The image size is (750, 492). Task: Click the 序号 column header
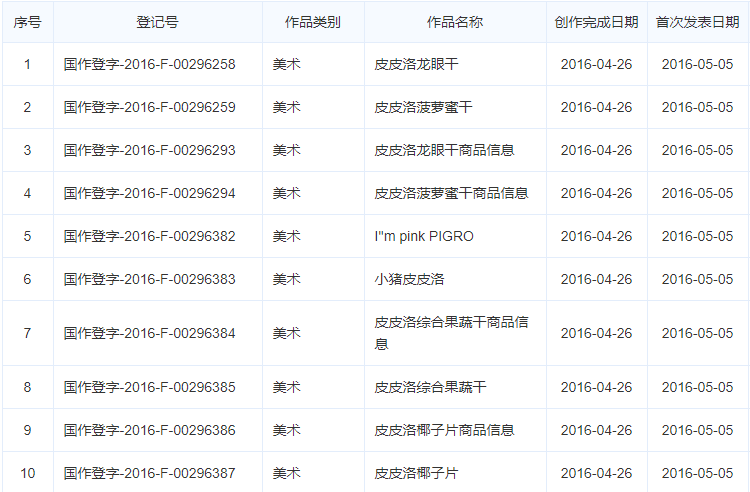click(x=27, y=22)
